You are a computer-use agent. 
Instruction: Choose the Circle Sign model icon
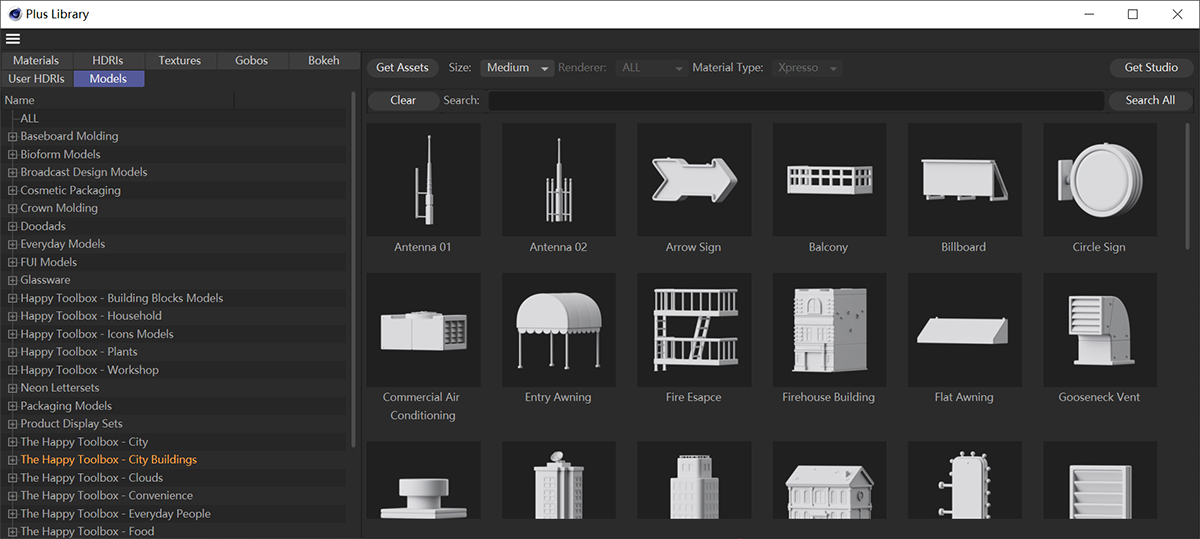[x=1099, y=180]
